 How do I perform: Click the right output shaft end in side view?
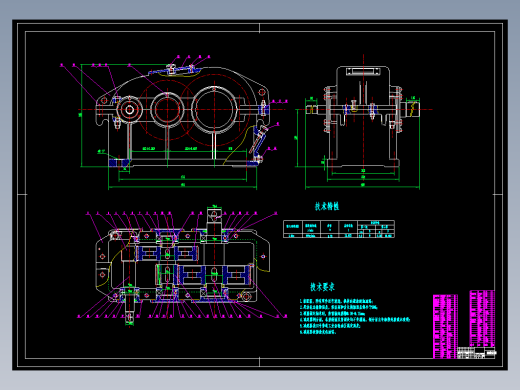[411, 109]
